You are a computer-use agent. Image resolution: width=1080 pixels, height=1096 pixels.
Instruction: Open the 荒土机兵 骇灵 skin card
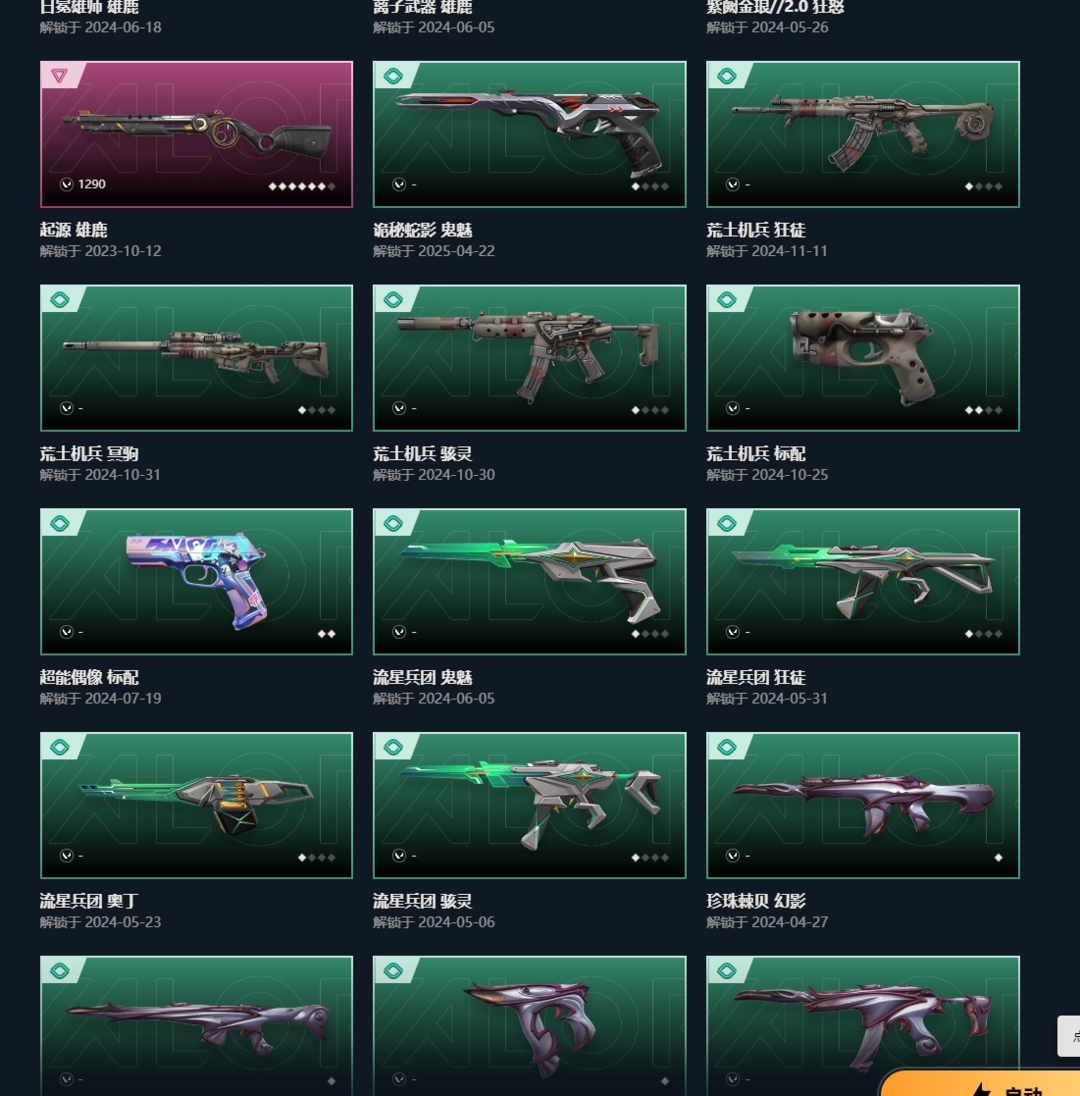pyautogui.click(x=529, y=358)
